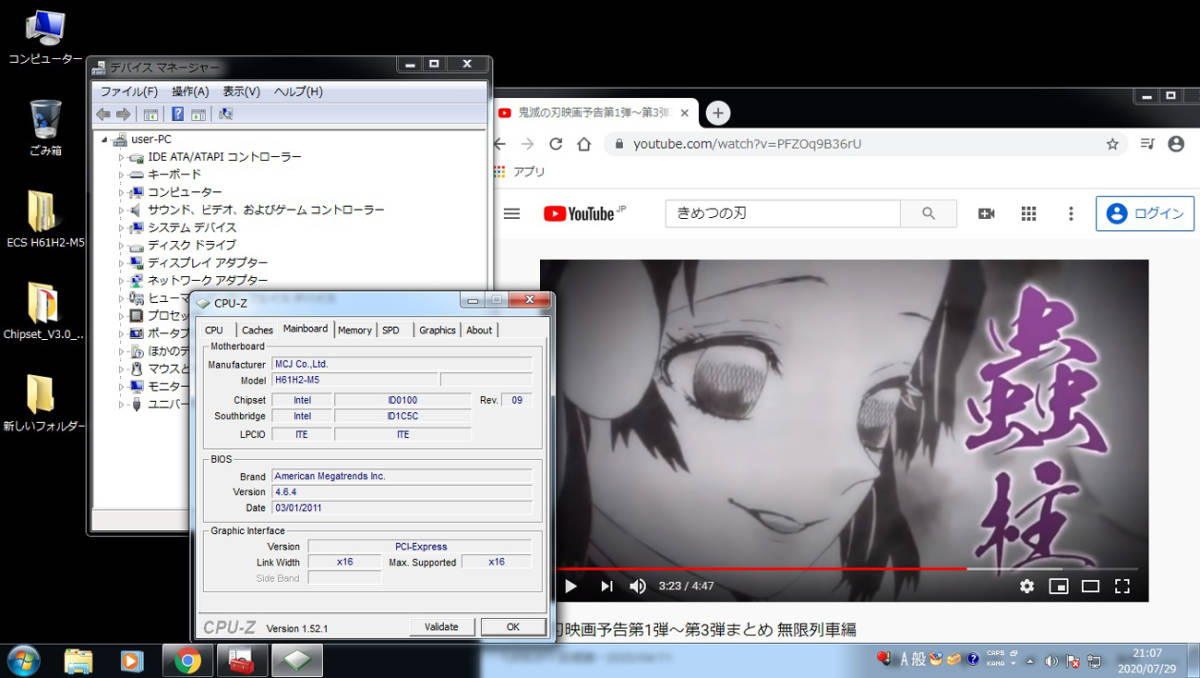Open YouTube player settings gear
Image resolution: width=1200 pixels, height=678 pixels.
coord(1026,586)
